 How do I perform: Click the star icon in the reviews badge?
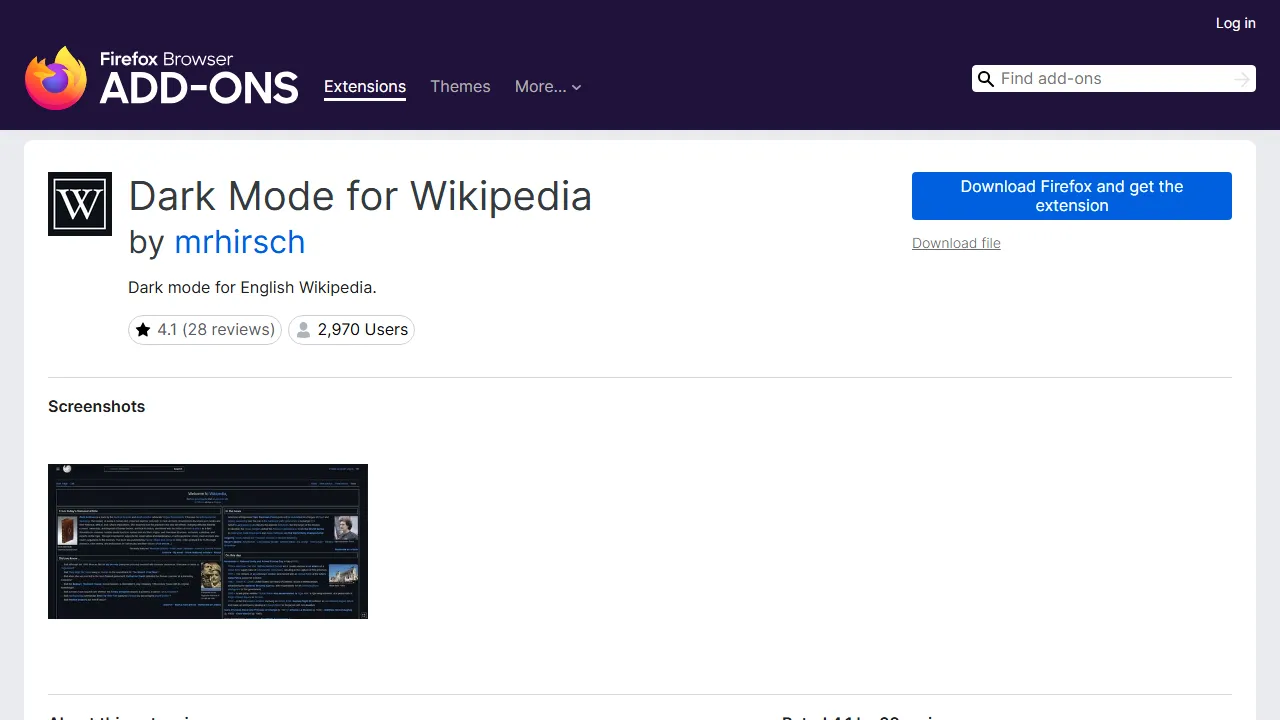point(143,329)
